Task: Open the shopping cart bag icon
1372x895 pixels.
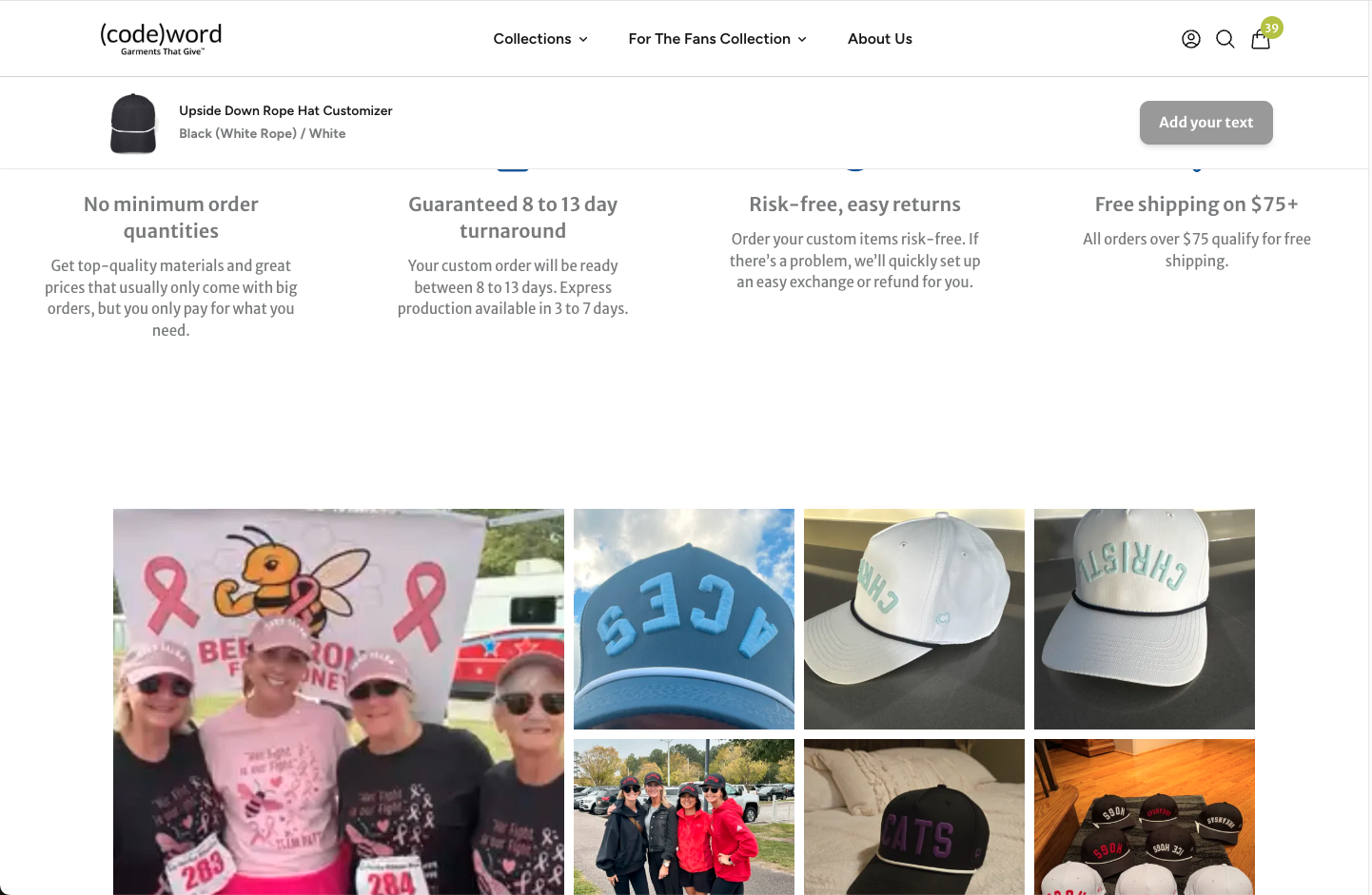Action: tap(1261, 40)
